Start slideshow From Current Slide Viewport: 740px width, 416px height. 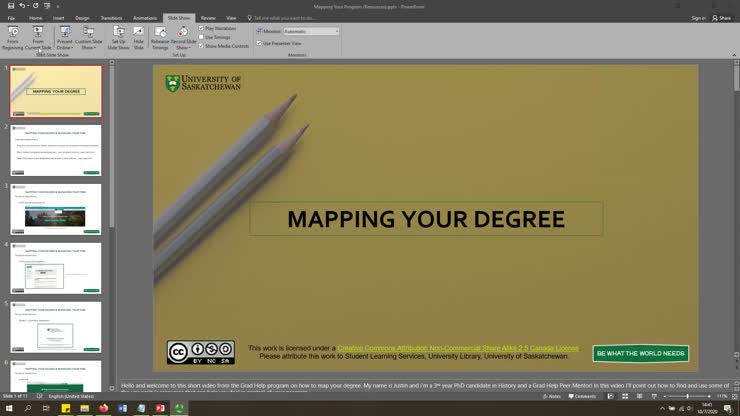(x=38, y=36)
